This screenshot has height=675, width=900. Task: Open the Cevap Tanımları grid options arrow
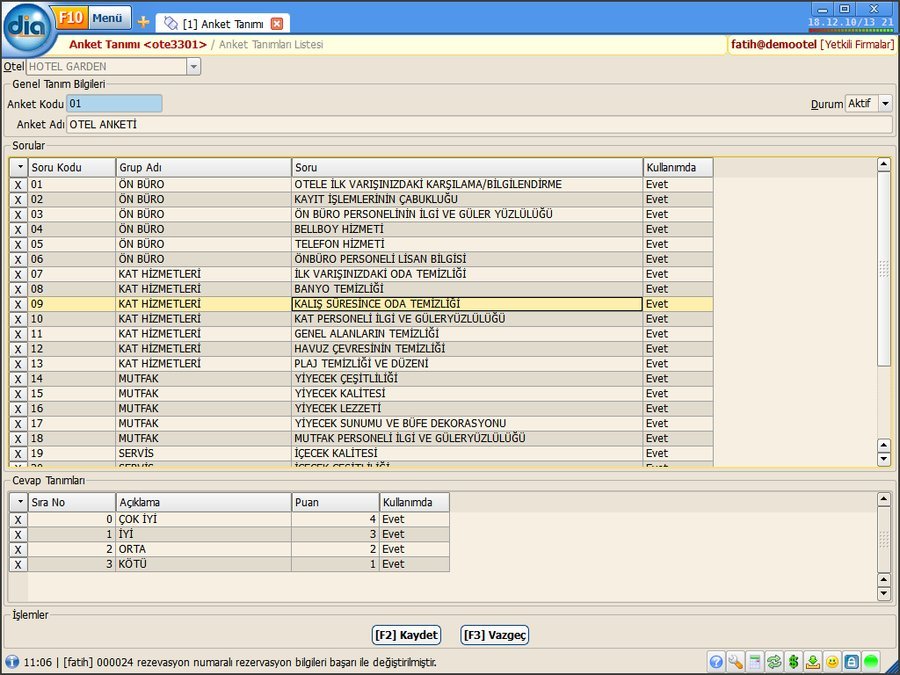tap(19, 502)
